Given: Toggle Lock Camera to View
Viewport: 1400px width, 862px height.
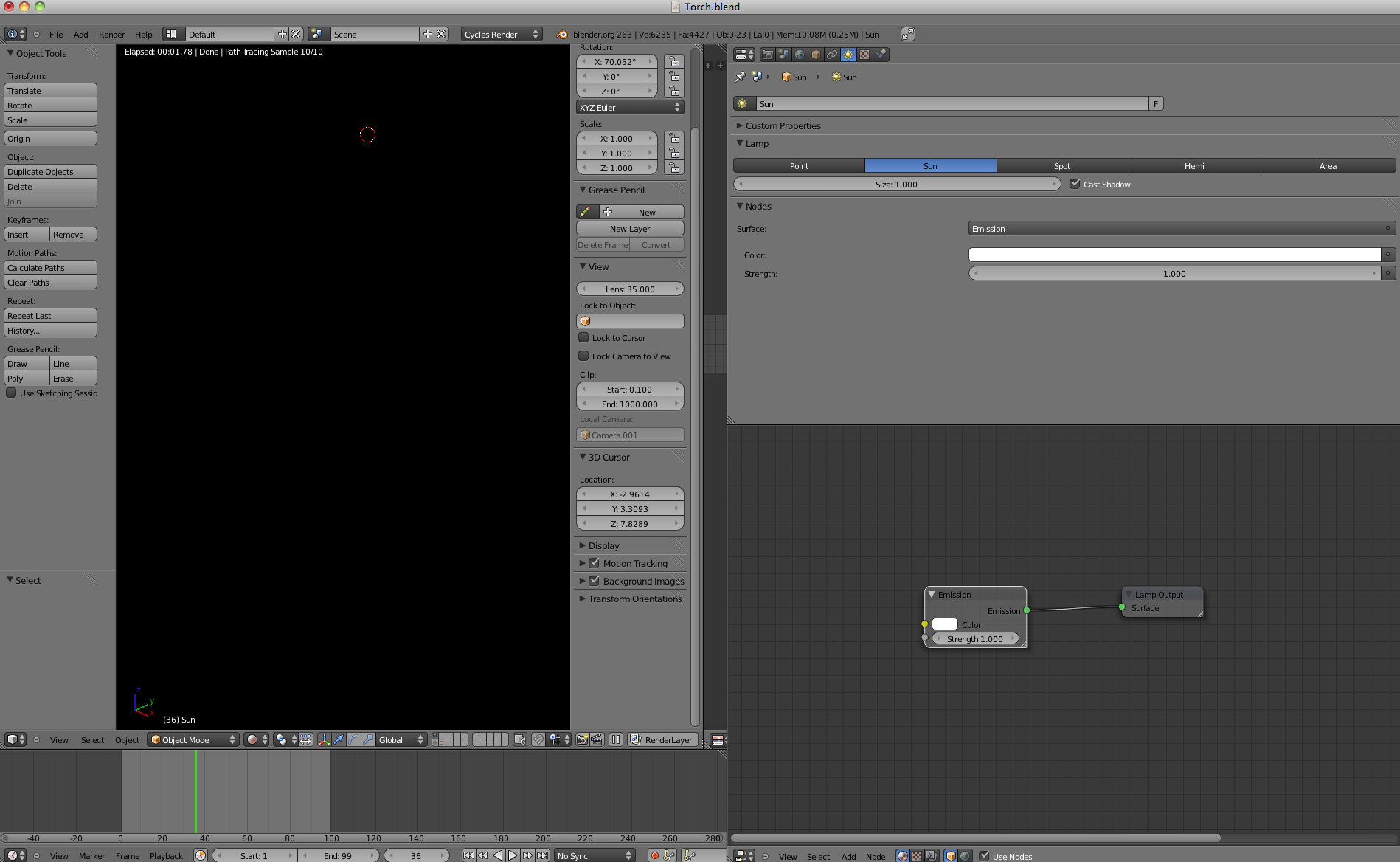Looking at the screenshot, I should pos(583,356).
